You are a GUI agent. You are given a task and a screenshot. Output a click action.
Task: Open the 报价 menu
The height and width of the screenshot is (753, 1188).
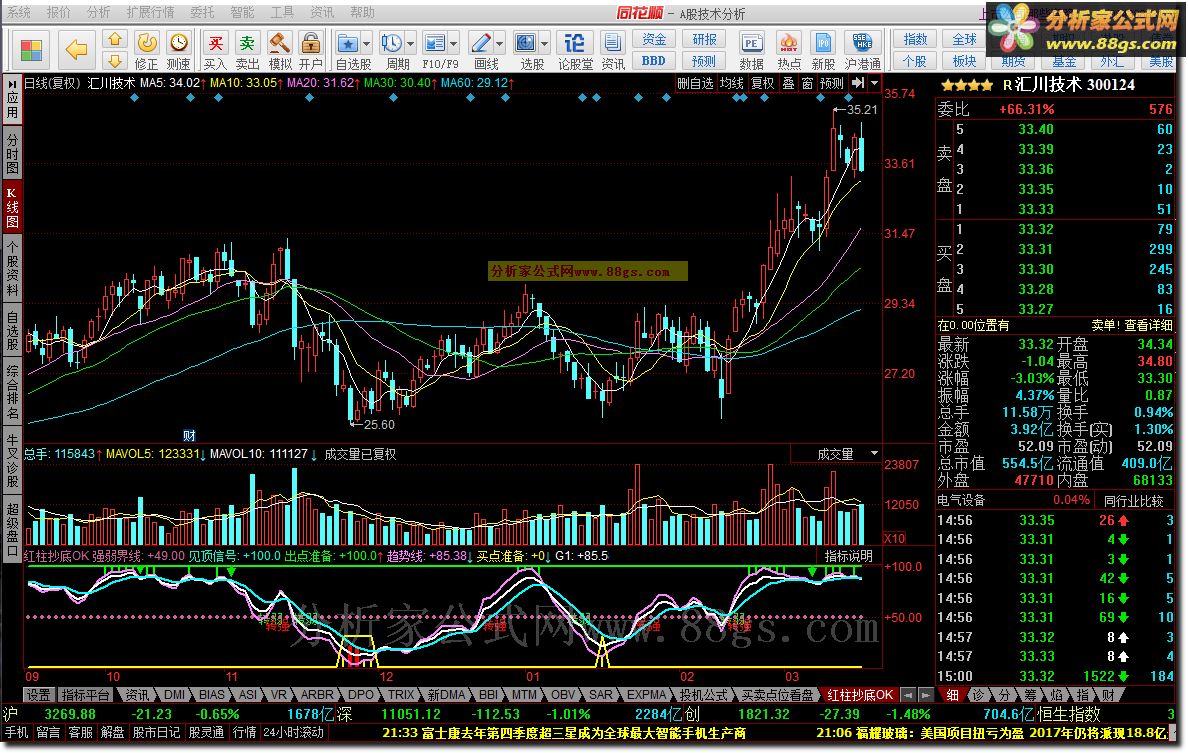coord(58,12)
